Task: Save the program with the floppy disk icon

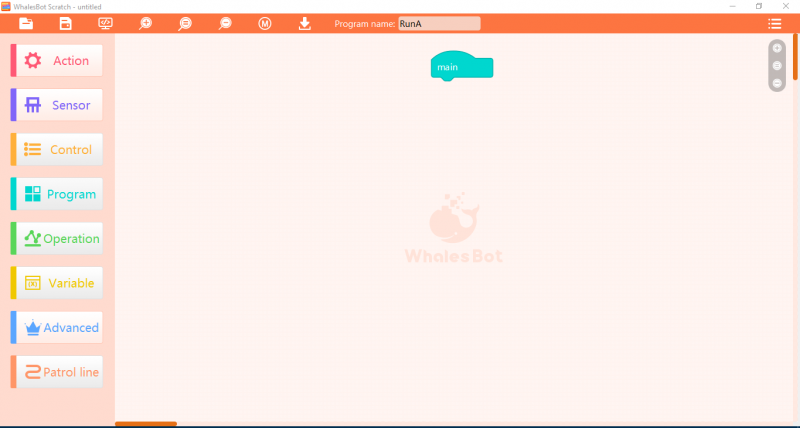Action: point(65,23)
